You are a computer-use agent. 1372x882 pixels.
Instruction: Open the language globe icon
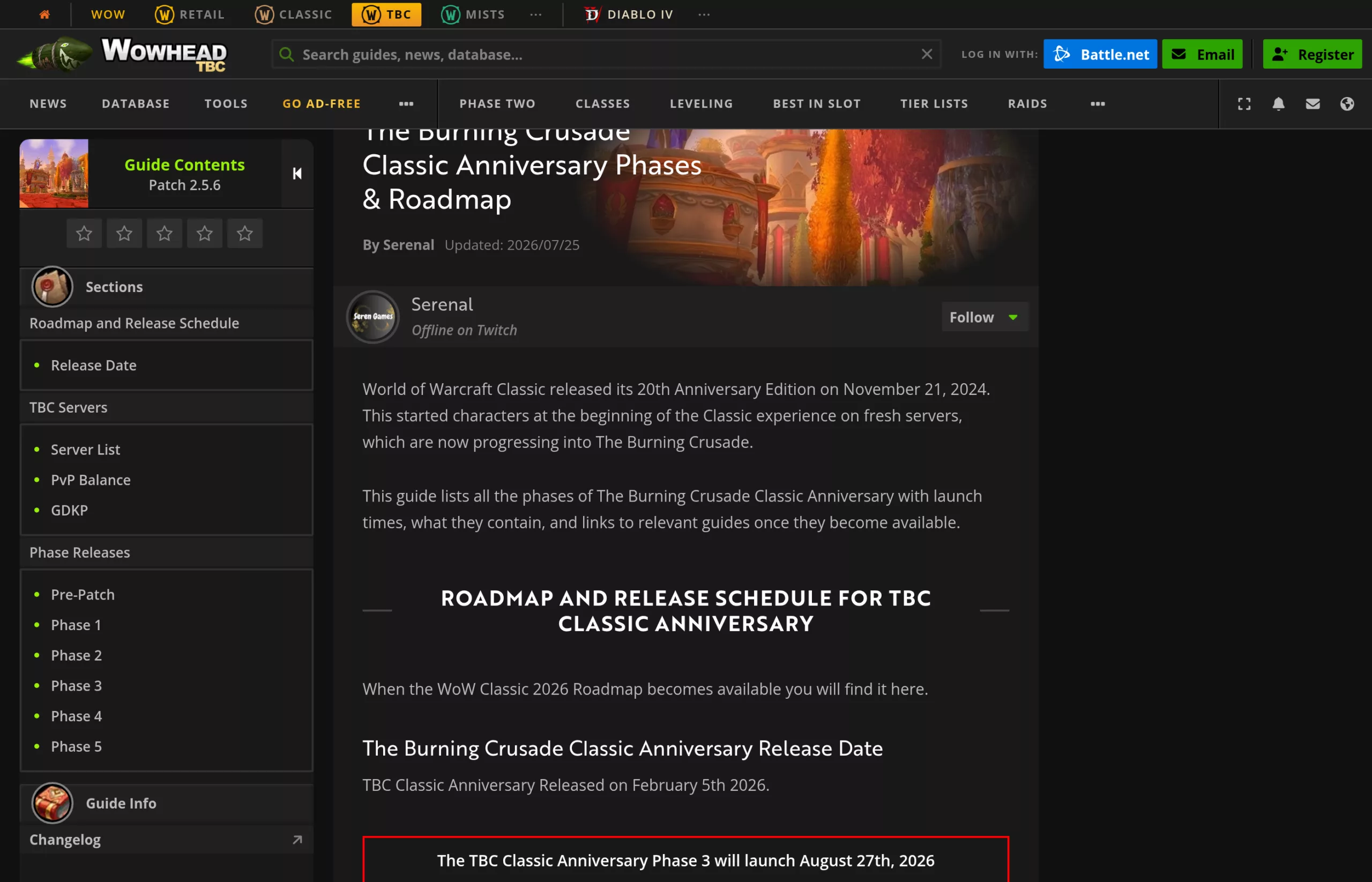1347,103
